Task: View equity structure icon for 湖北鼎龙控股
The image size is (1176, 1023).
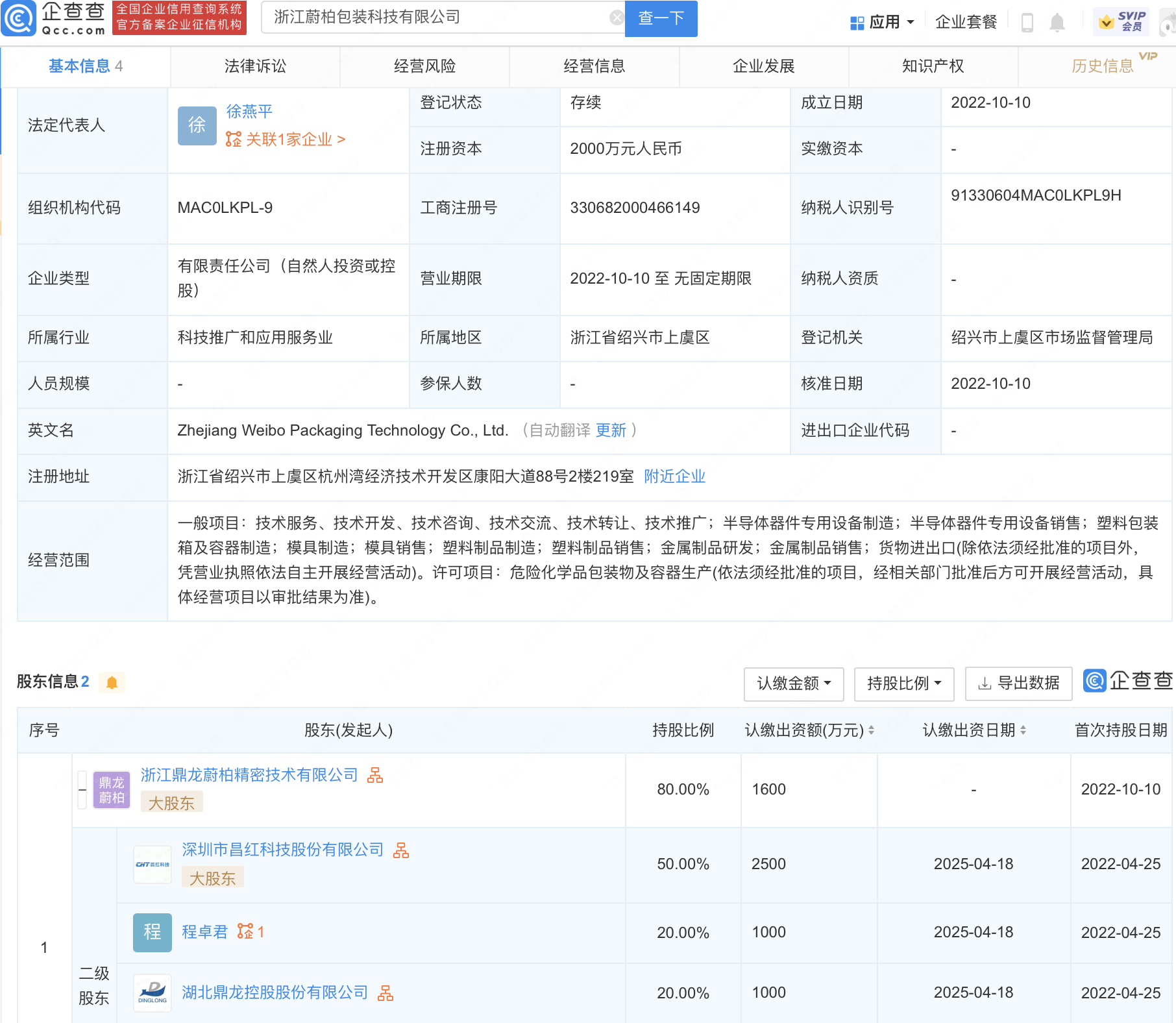Action: (x=386, y=993)
